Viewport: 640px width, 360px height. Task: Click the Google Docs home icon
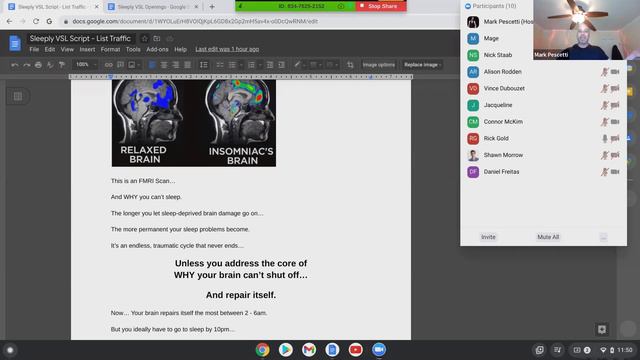15,43
